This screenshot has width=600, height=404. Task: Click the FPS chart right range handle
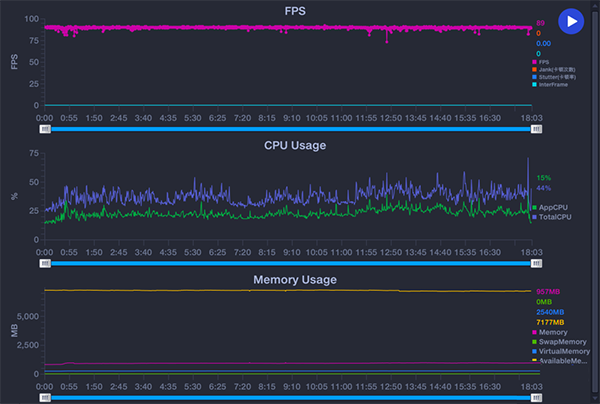(536, 129)
